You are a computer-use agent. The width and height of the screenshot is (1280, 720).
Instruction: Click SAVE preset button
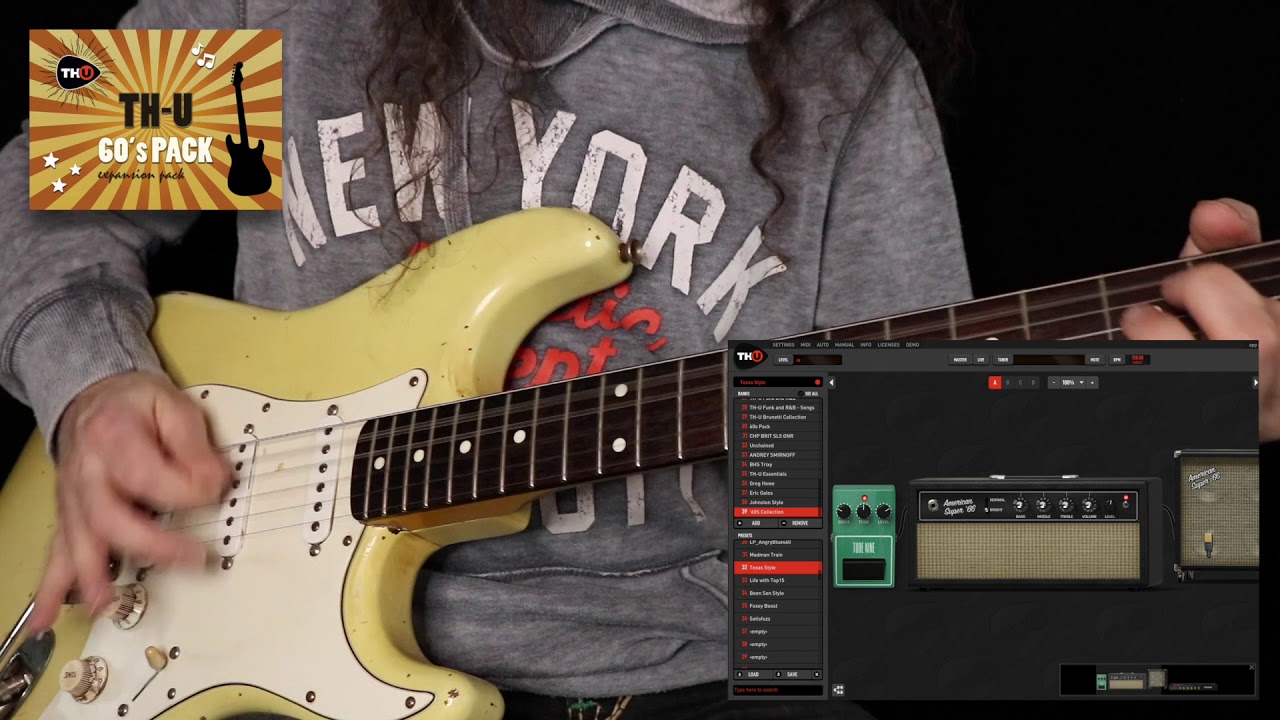(792, 674)
